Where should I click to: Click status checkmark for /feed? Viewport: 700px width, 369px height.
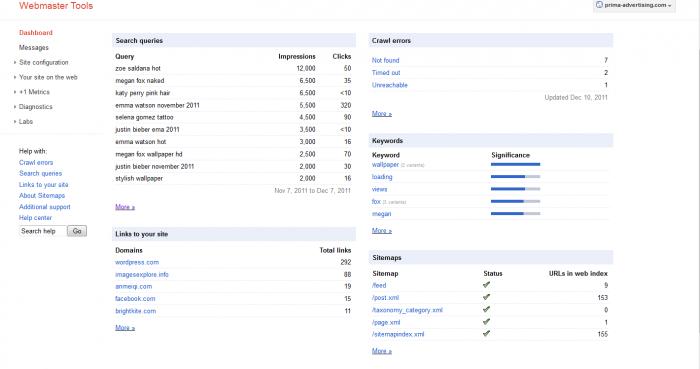click(487, 285)
